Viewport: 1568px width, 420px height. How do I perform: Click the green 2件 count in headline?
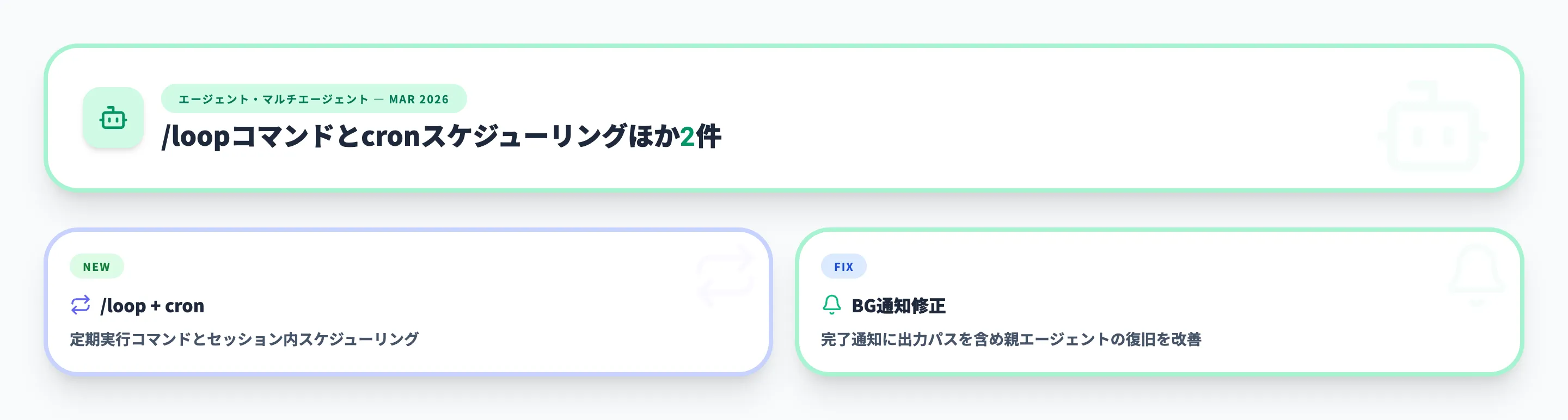click(x=700, y=136)
